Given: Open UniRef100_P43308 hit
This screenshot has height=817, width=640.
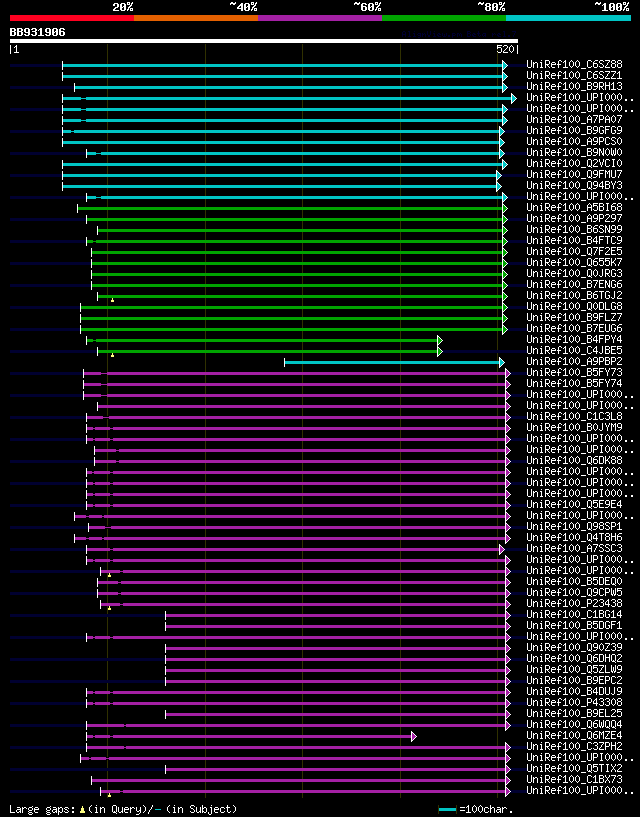Looking at the screenshot, I should click(574, 702).
